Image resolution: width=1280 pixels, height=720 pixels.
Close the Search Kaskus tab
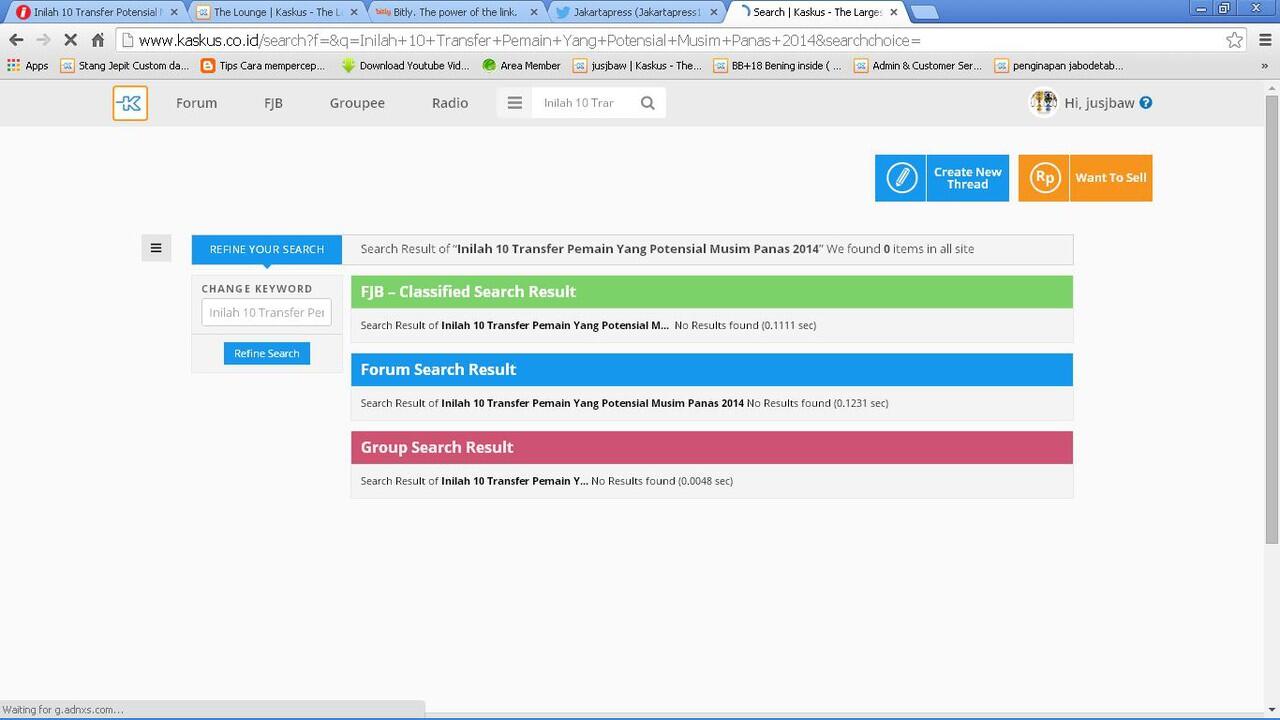pyautogui.click(x=894, y=12)
